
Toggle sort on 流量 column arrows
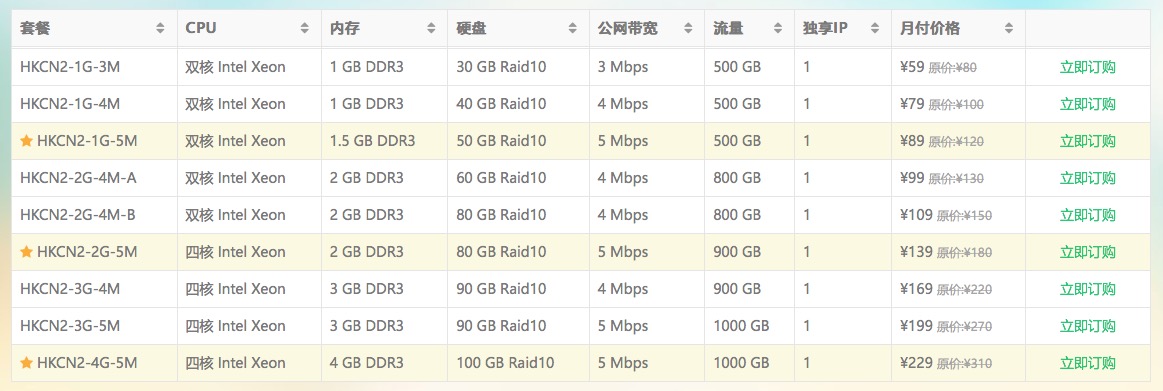(x=777, y=29)
